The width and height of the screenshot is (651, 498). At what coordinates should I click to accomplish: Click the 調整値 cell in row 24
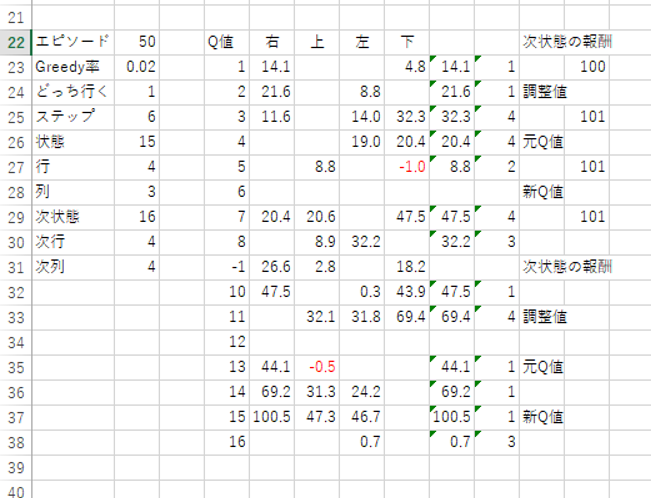542,92
